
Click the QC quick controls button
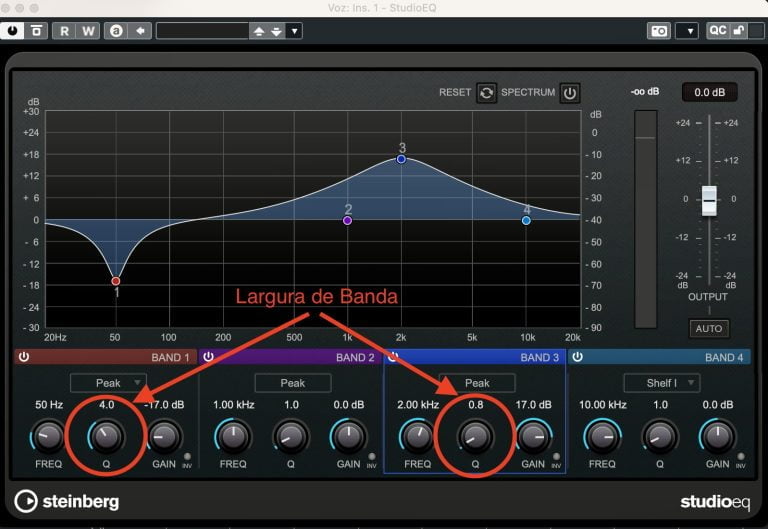tap(718, 30)
